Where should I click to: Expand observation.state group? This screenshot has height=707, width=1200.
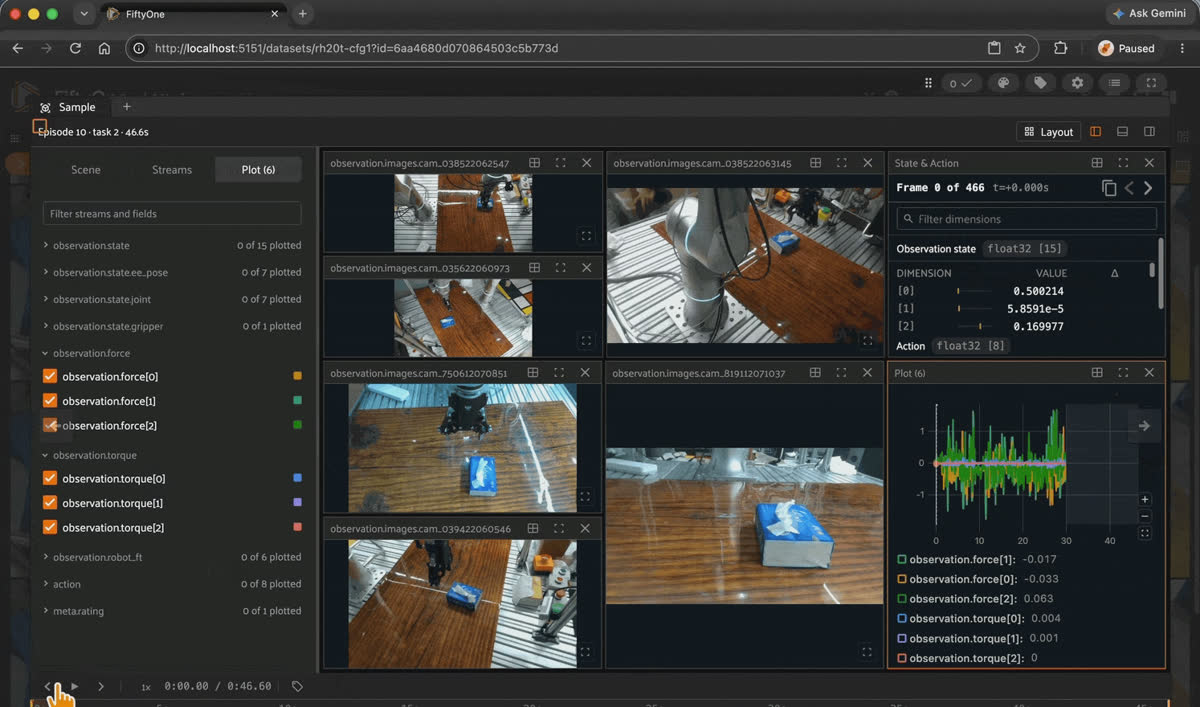click(172, 245)
